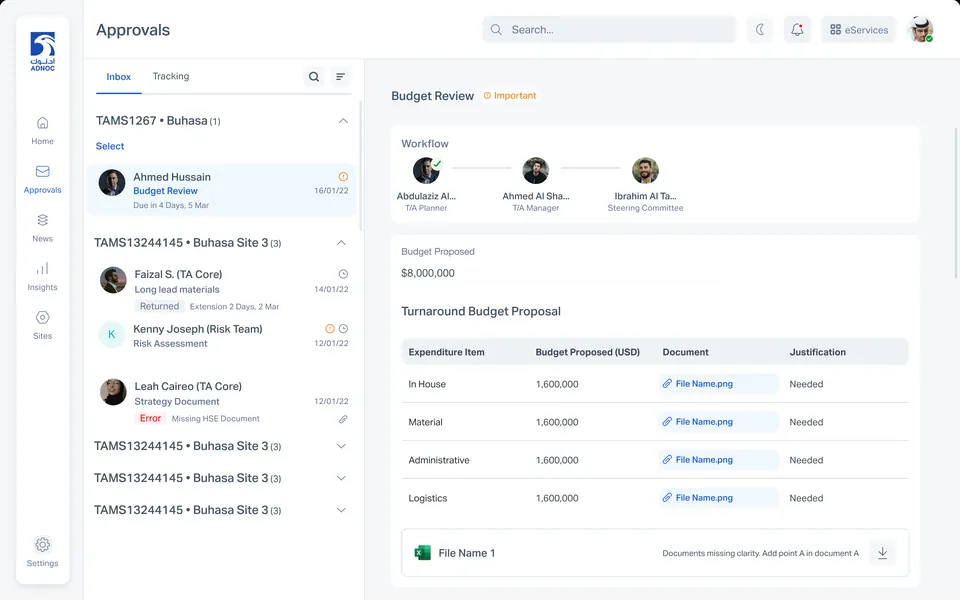Collapse the expanded Buhasa Site 3 group
The height and width of the screenshot is (600, 960).
342,242
